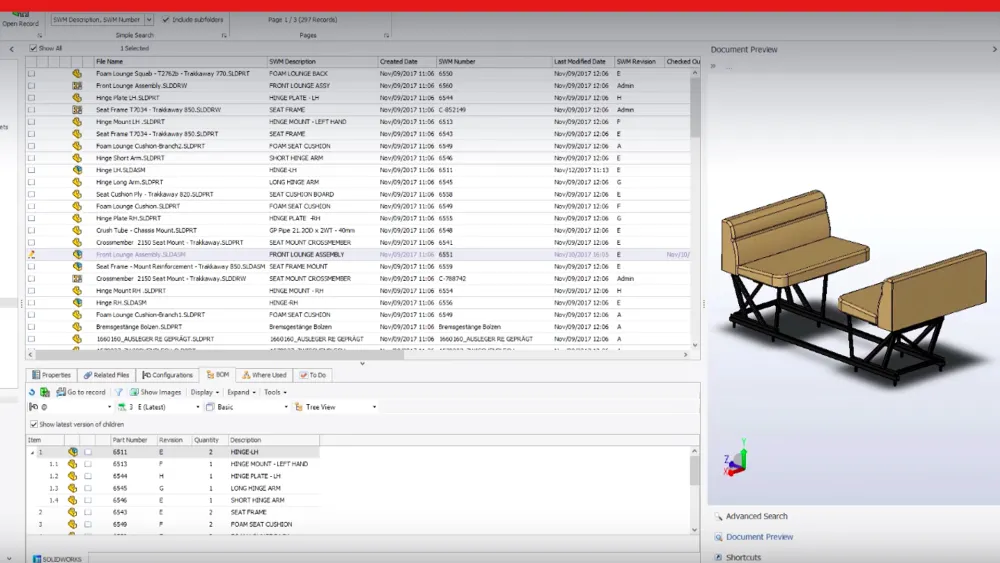Click the Shortcuts panel icon
1000x563 pixels.
tap(718, 557)
